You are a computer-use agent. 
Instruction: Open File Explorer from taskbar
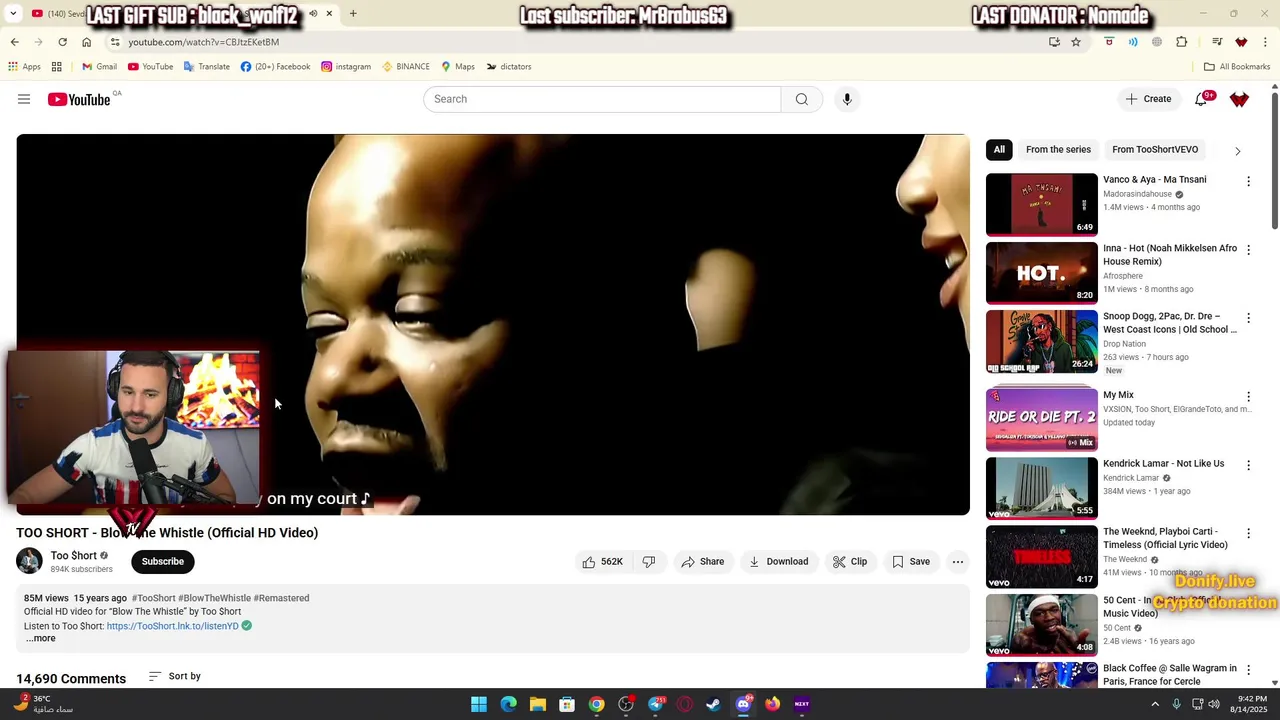pos(538,704)
